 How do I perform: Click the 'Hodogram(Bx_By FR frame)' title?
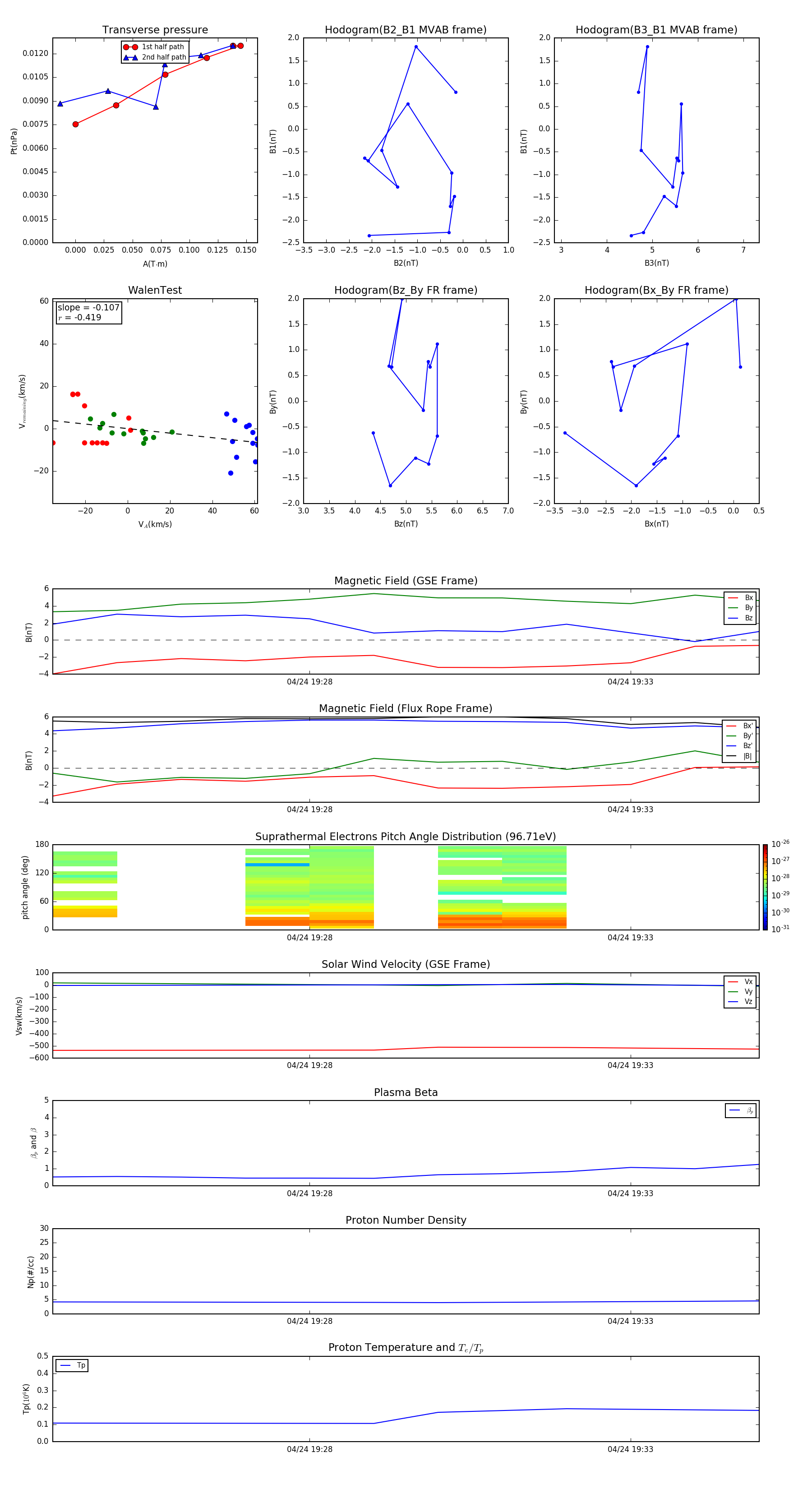click(656, 290)
